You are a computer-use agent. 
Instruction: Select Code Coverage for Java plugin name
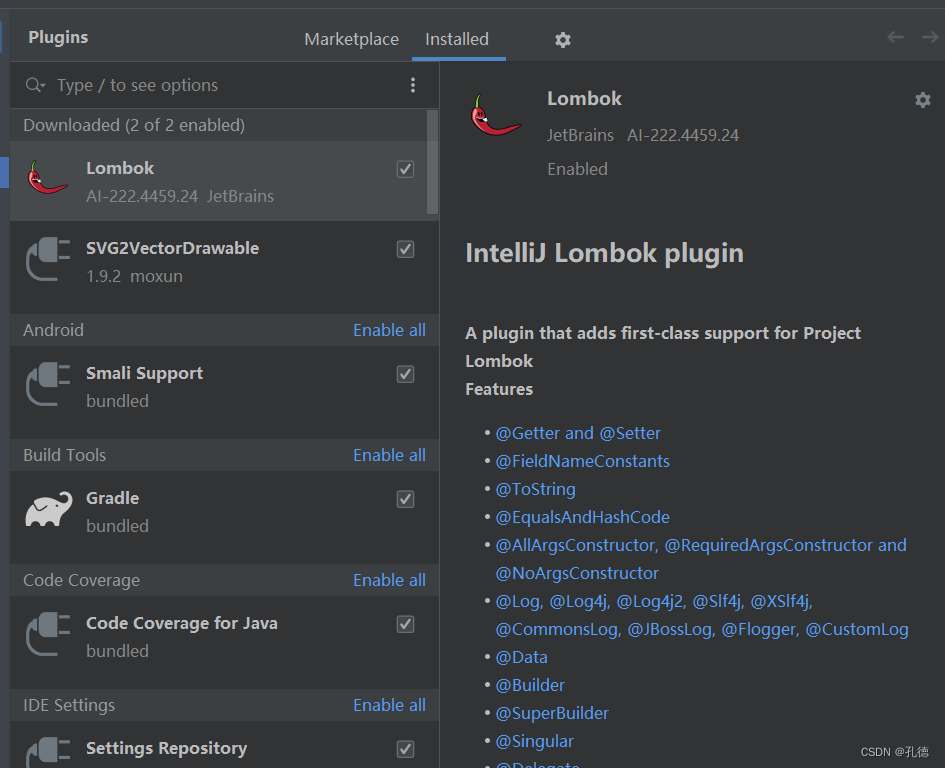point(182,623)
